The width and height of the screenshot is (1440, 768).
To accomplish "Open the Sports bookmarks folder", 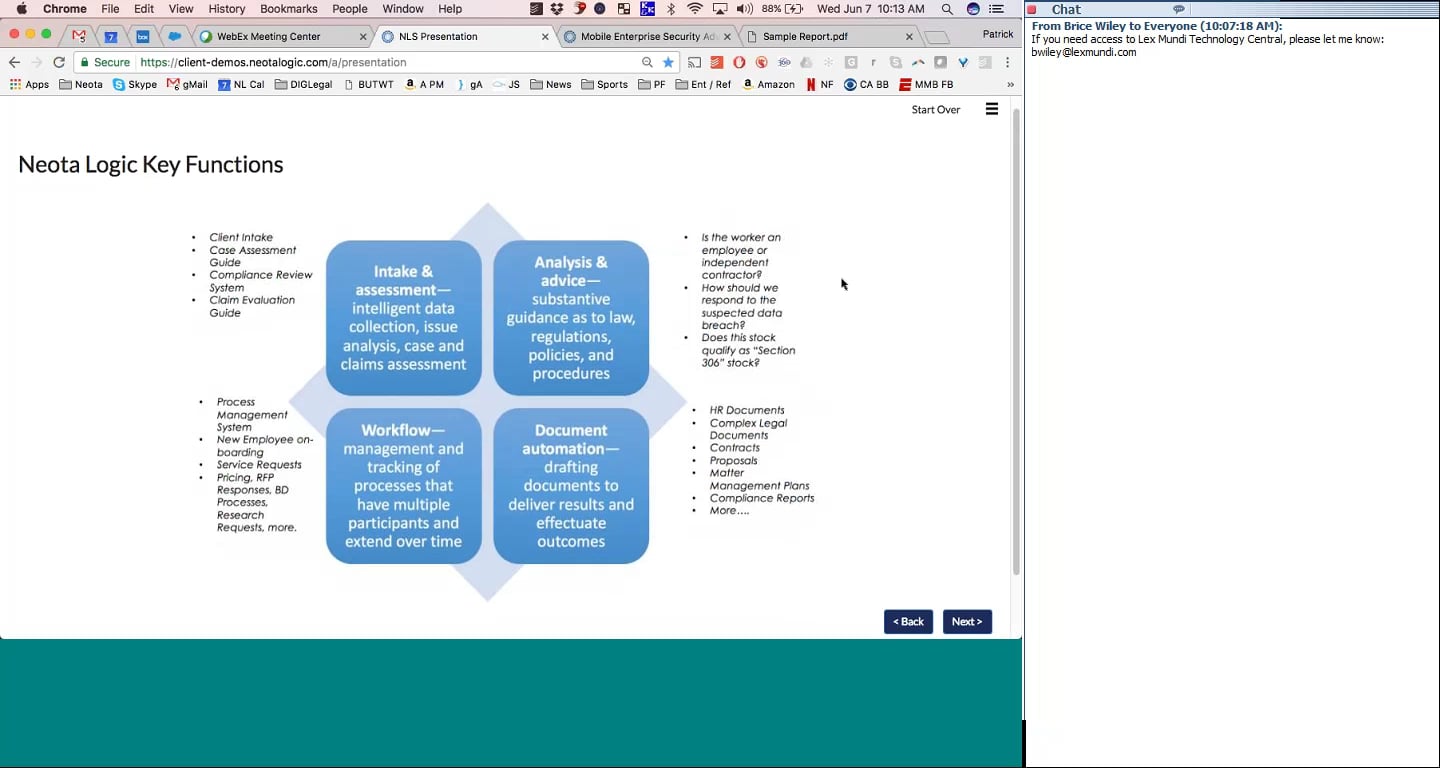I will point(604,85).
